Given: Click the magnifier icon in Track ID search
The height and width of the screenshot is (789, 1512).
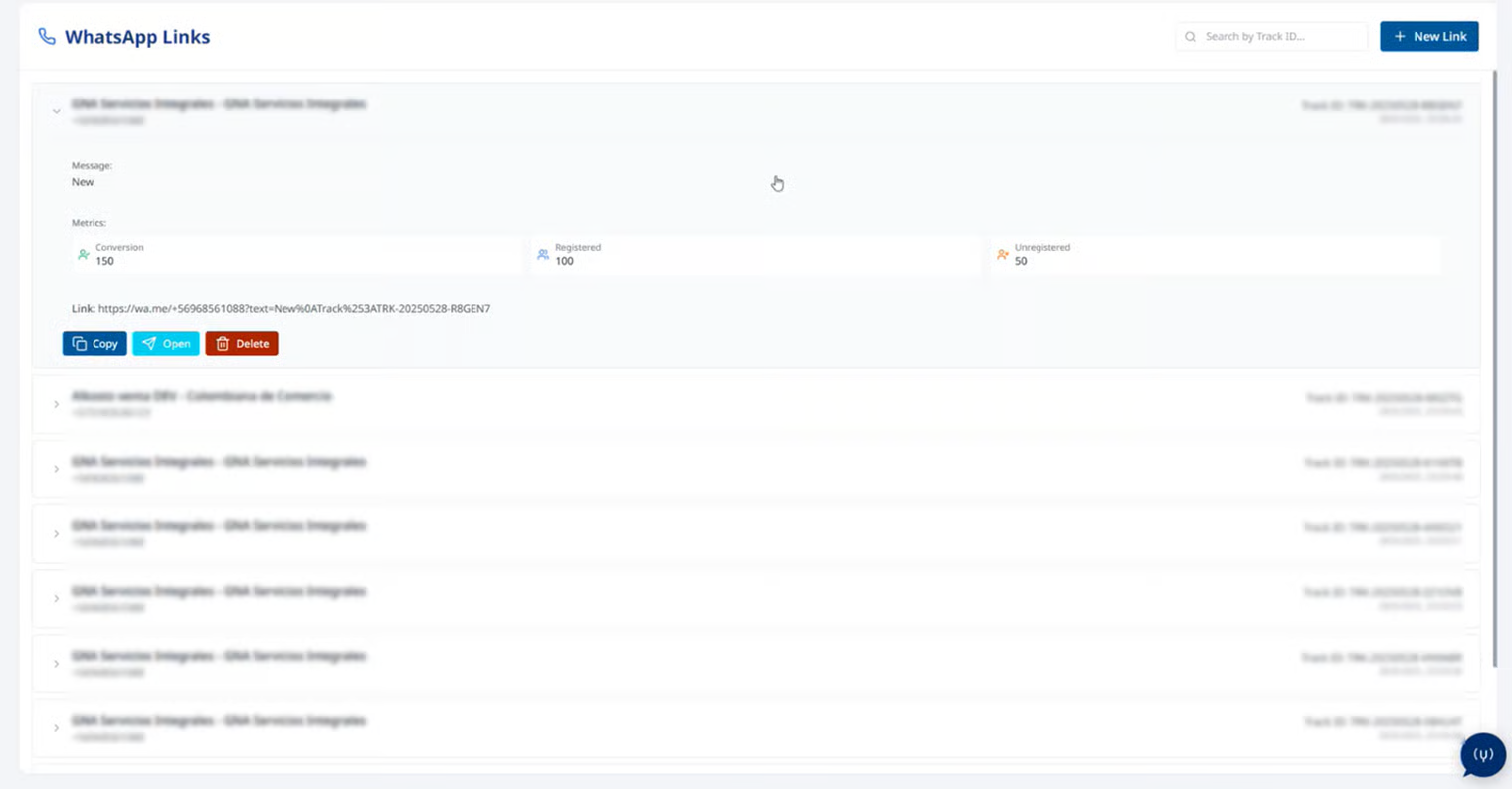Looking at the screenshot, I should pyautogui.click(x=1190, y=37).
